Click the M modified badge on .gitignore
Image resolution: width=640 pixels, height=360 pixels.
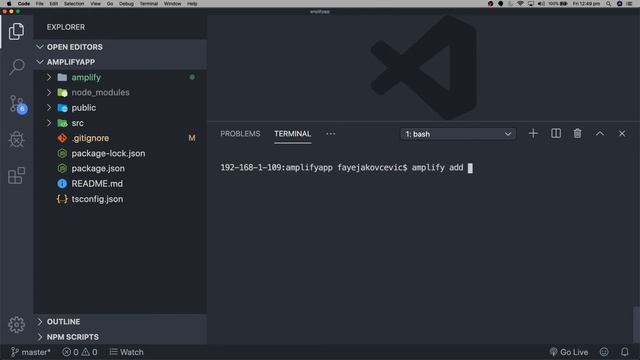[192, 138]
